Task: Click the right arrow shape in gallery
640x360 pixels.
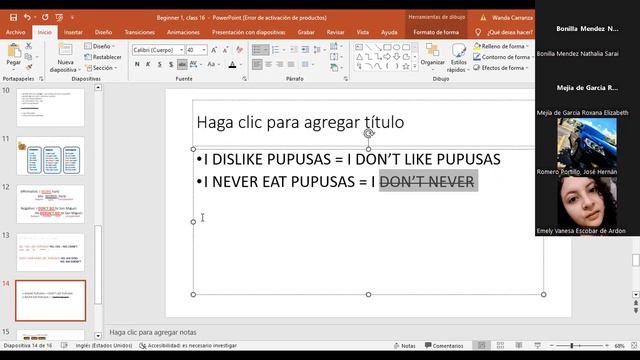Action: tap(387, 57)
